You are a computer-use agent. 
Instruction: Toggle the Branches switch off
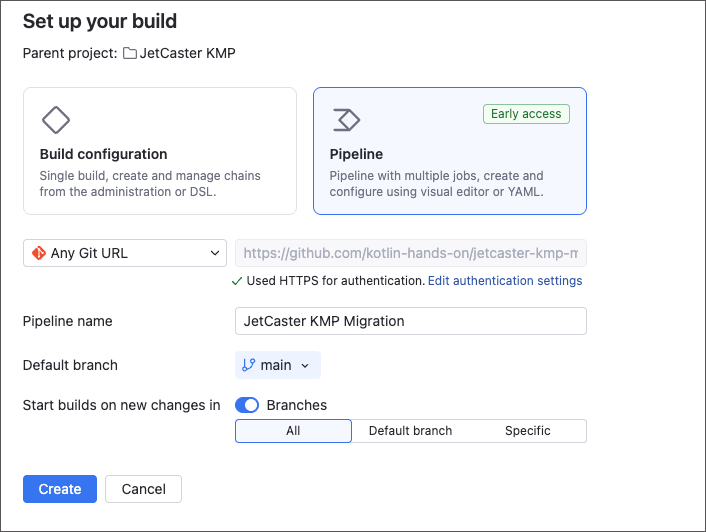(x=247, y=405)
